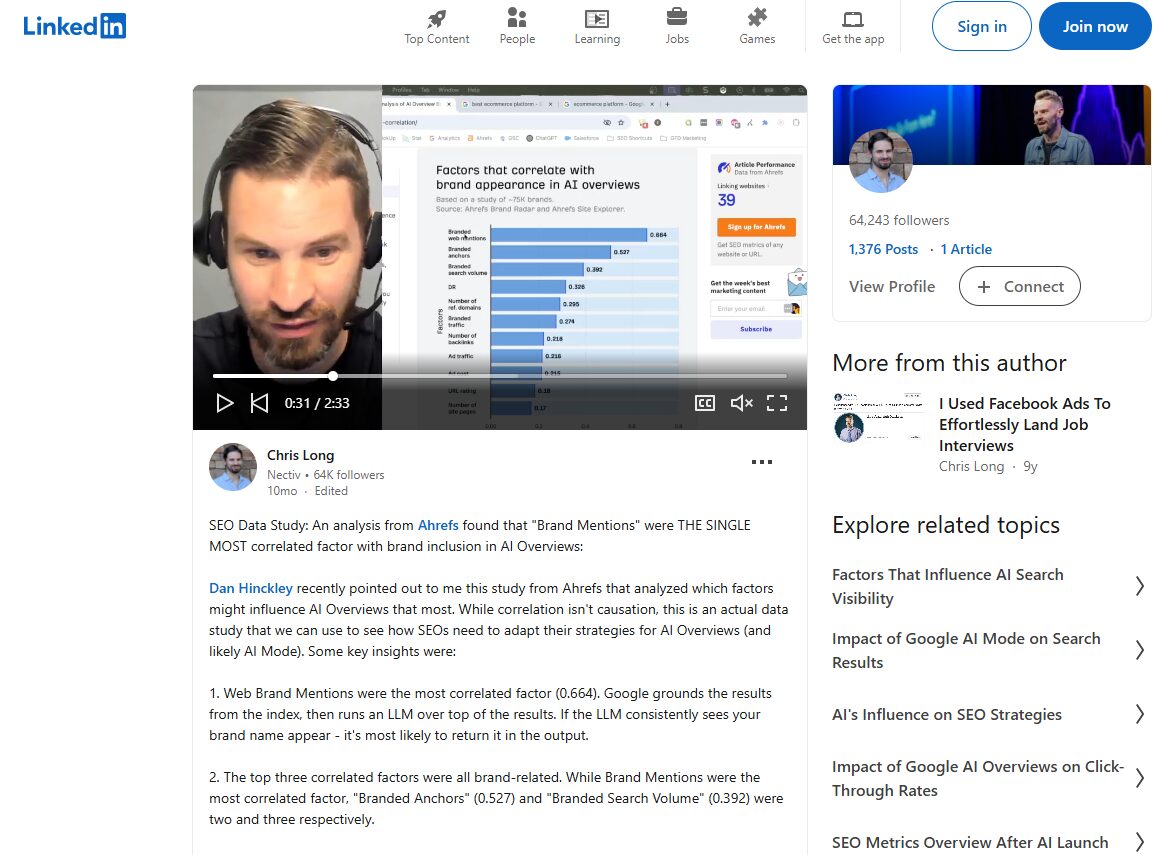This screenshot has height=855, width=1176.
Task: Click the LinkedIn logo
Action: (74, 26)
